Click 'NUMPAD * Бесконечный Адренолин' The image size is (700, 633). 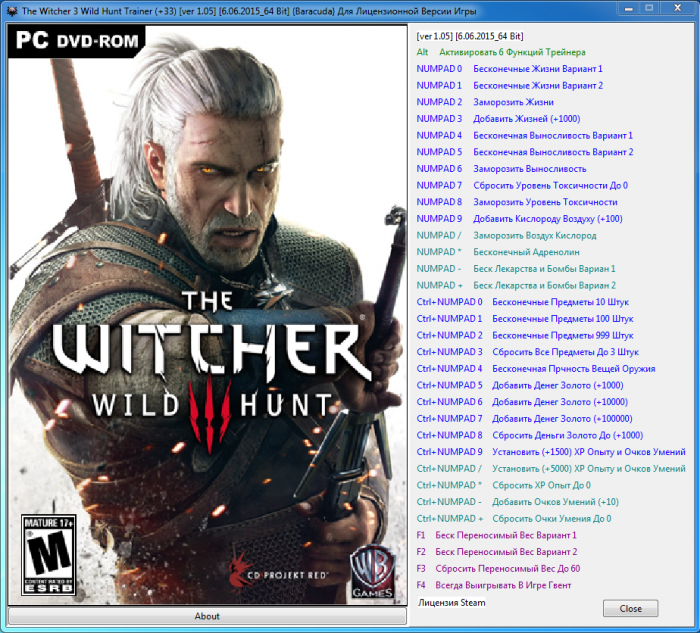click(498, 252)
